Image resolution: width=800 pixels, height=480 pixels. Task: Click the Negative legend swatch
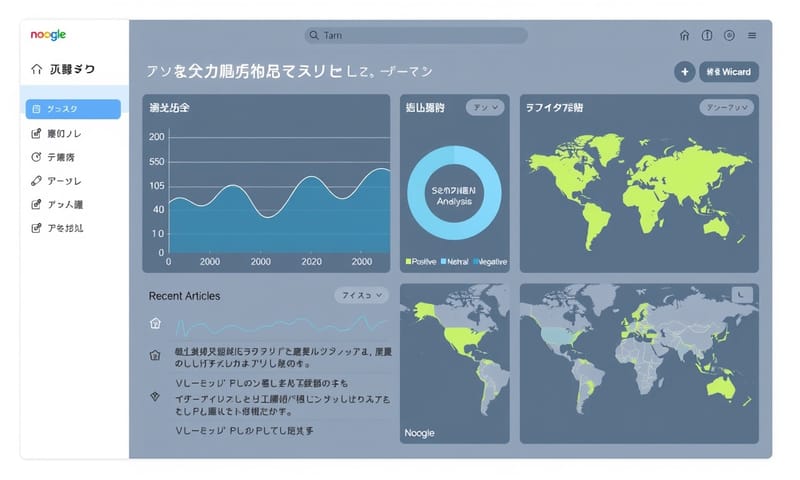476,262
